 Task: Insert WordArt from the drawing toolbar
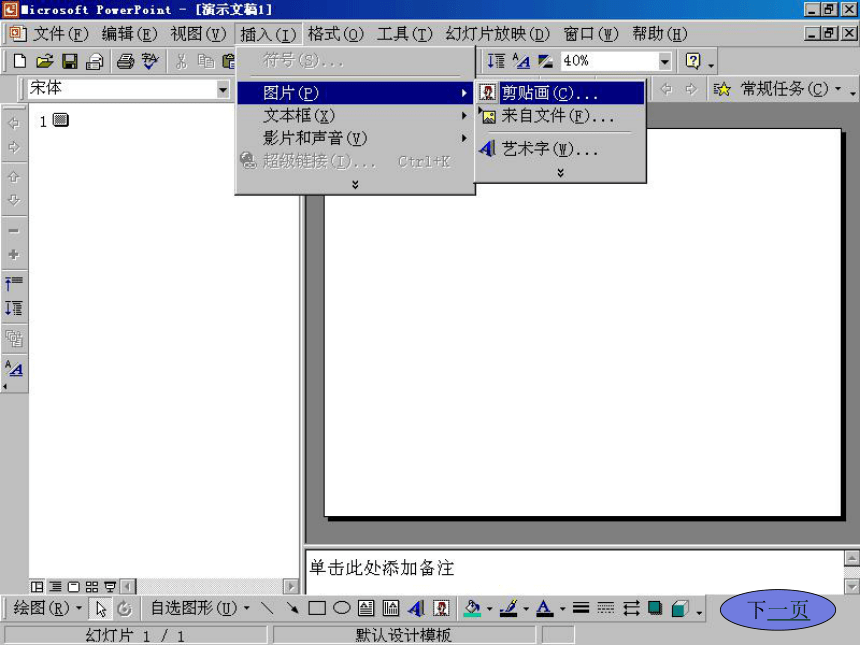[x=416, y=608]
